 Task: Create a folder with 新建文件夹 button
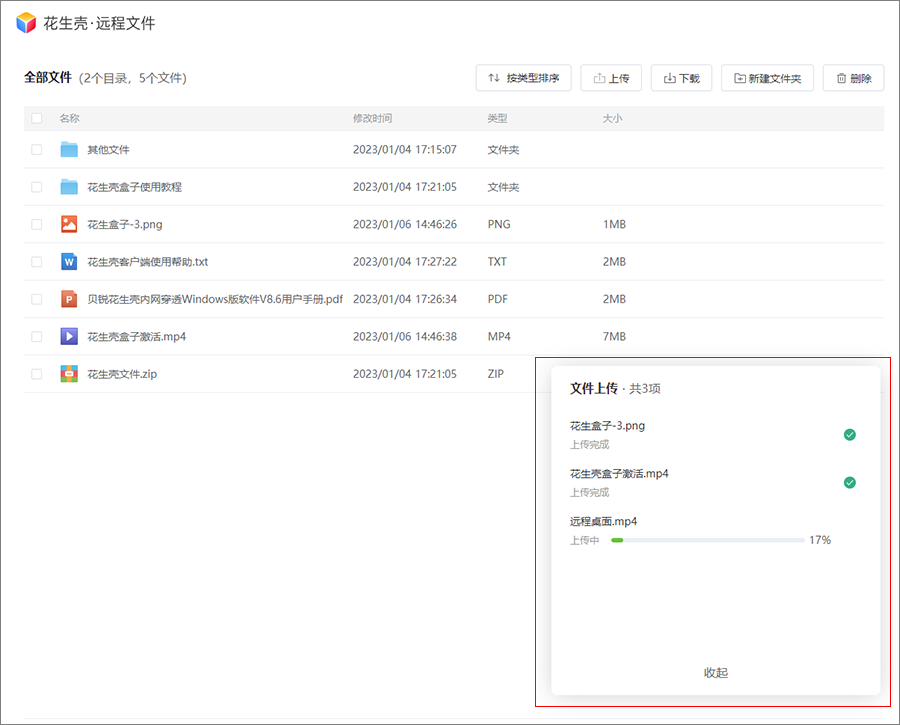click(767, 78)
